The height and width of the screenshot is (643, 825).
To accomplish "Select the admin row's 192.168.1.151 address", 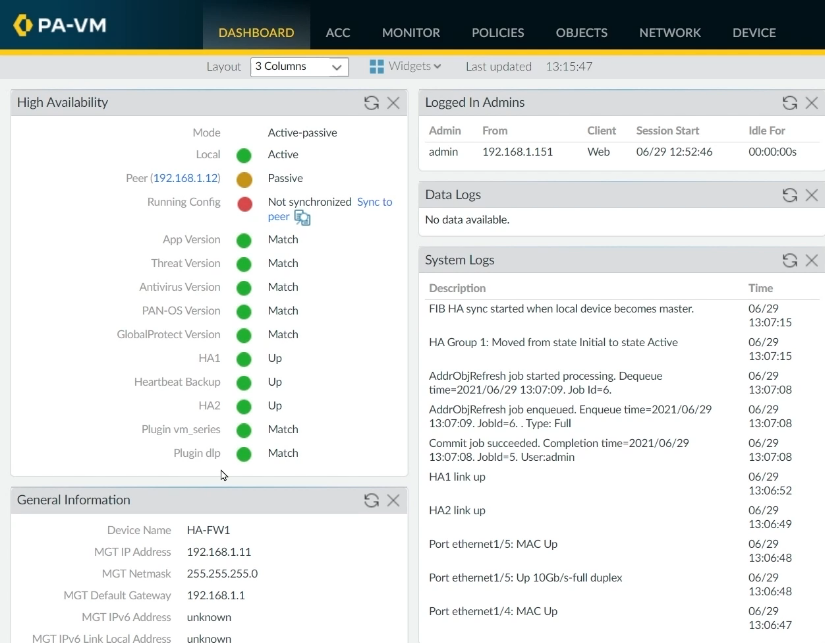I will (517, 152).
